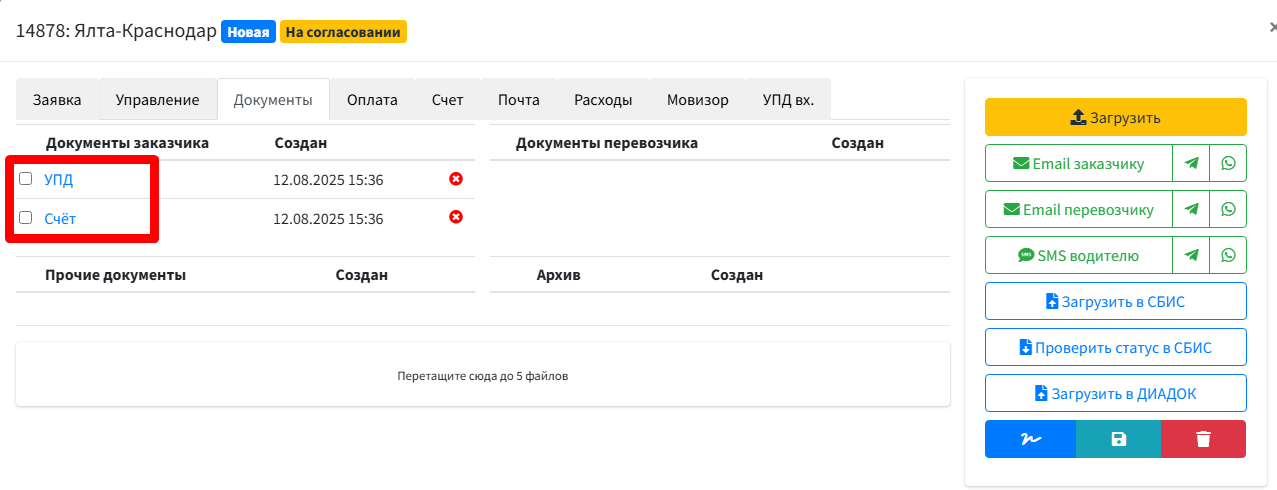Click WhatsApp icon in Email перевозчику row
The image size is (1277, 490).
[1228, 209]
